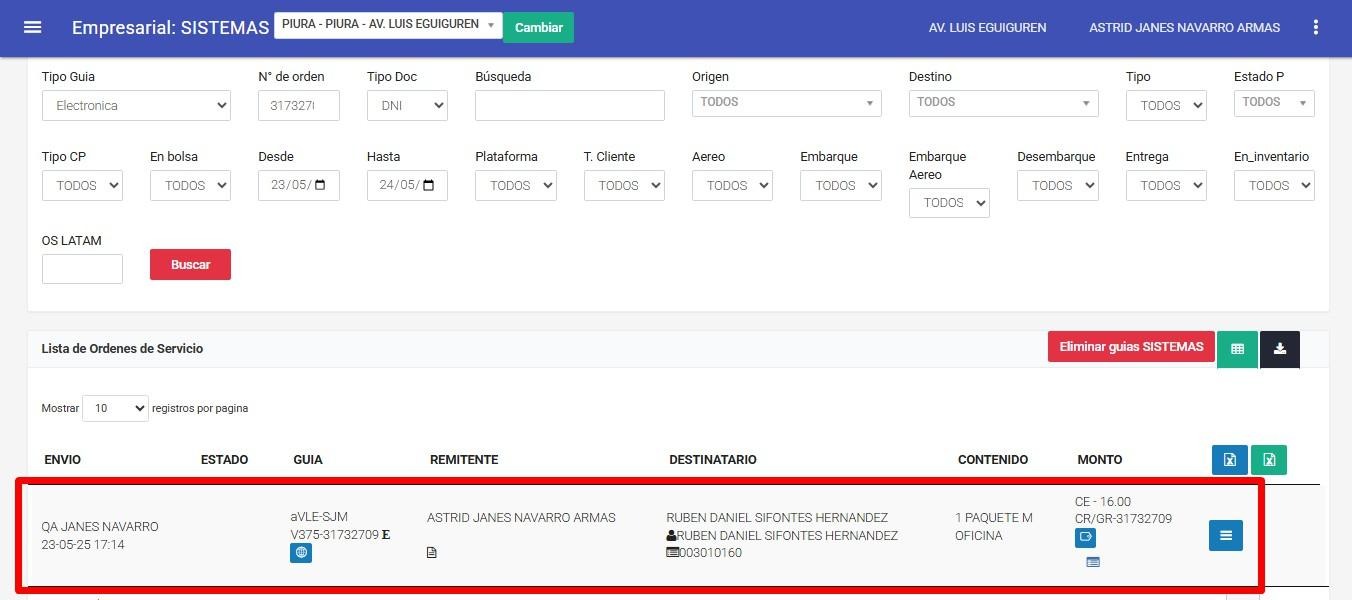Image resolution: width=1352 pixels, height=600 pixels.
Task: Click the green table grid icon button
Action: pos(1237,349)
